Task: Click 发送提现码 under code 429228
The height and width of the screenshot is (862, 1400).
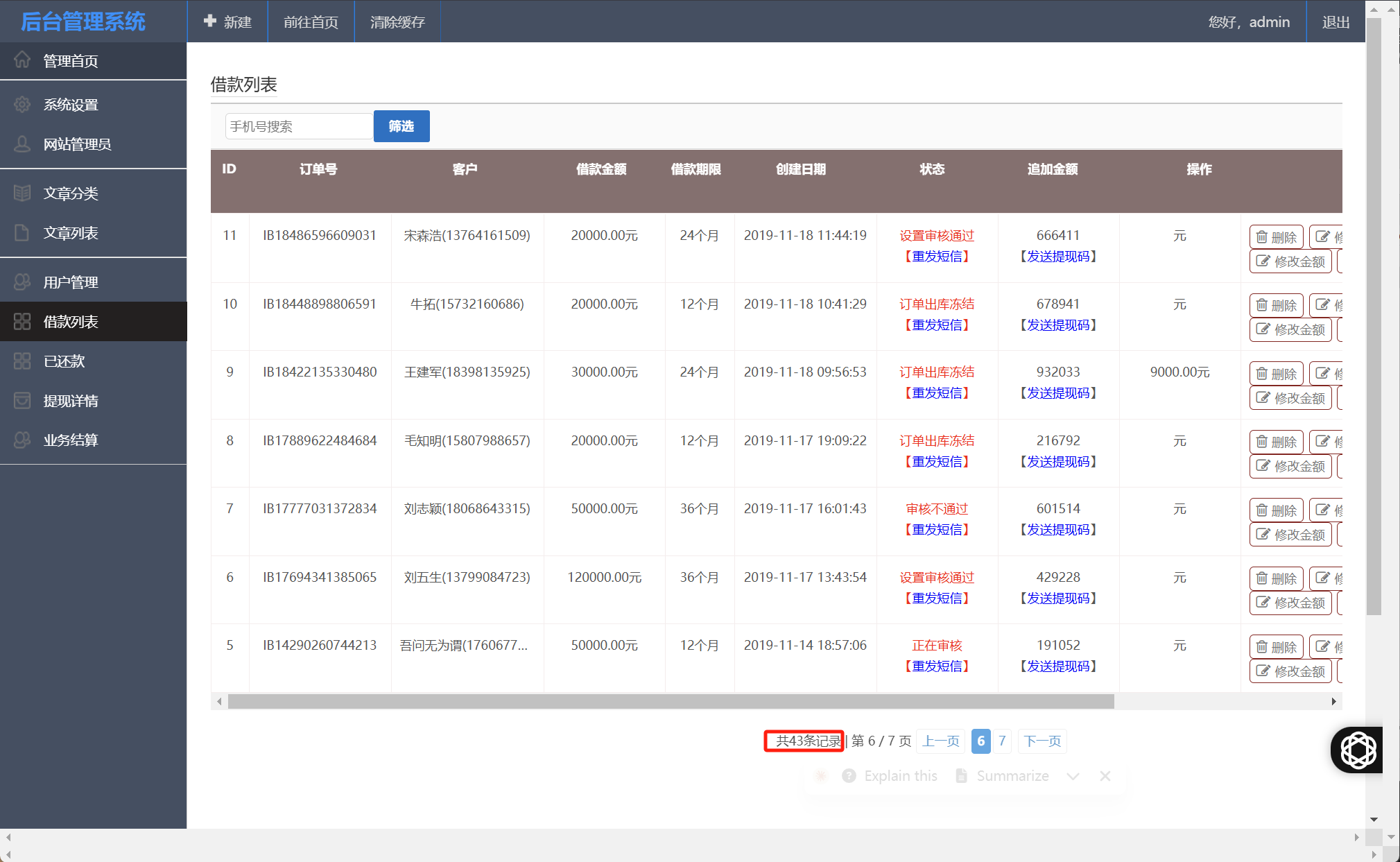Action: [1058, 598]
